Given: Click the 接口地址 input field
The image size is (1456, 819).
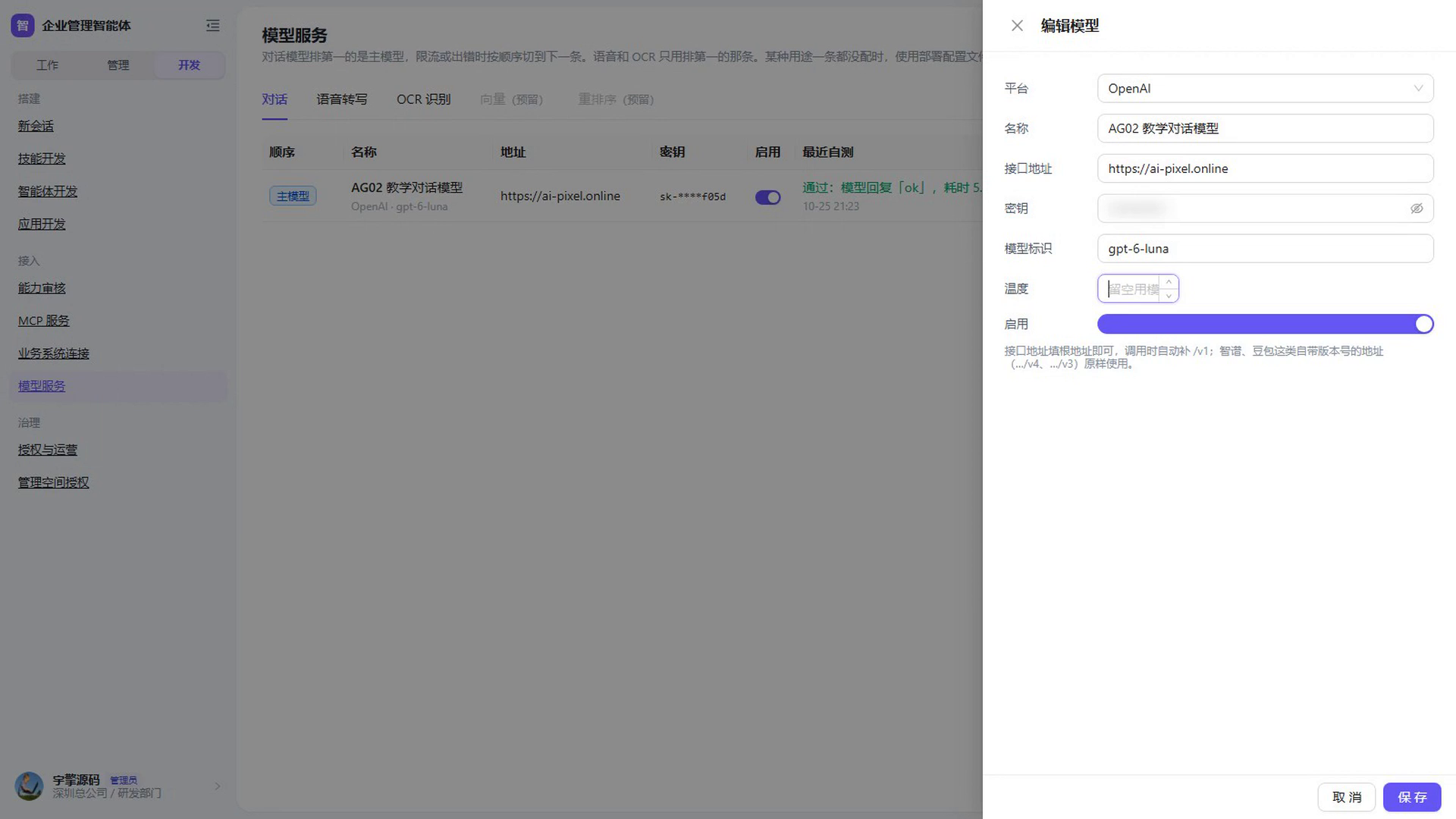Looking at the screenshot, I should (1265, 168).
